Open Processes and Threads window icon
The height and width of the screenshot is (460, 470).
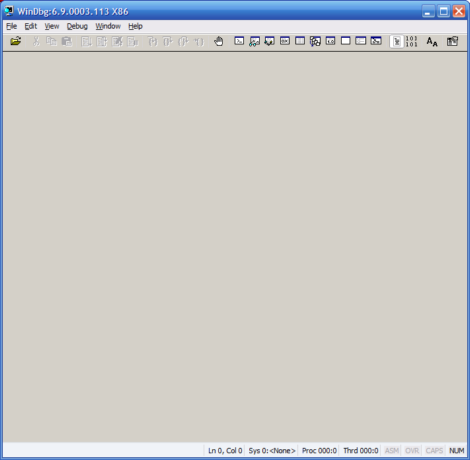click(x=361, y=41)
